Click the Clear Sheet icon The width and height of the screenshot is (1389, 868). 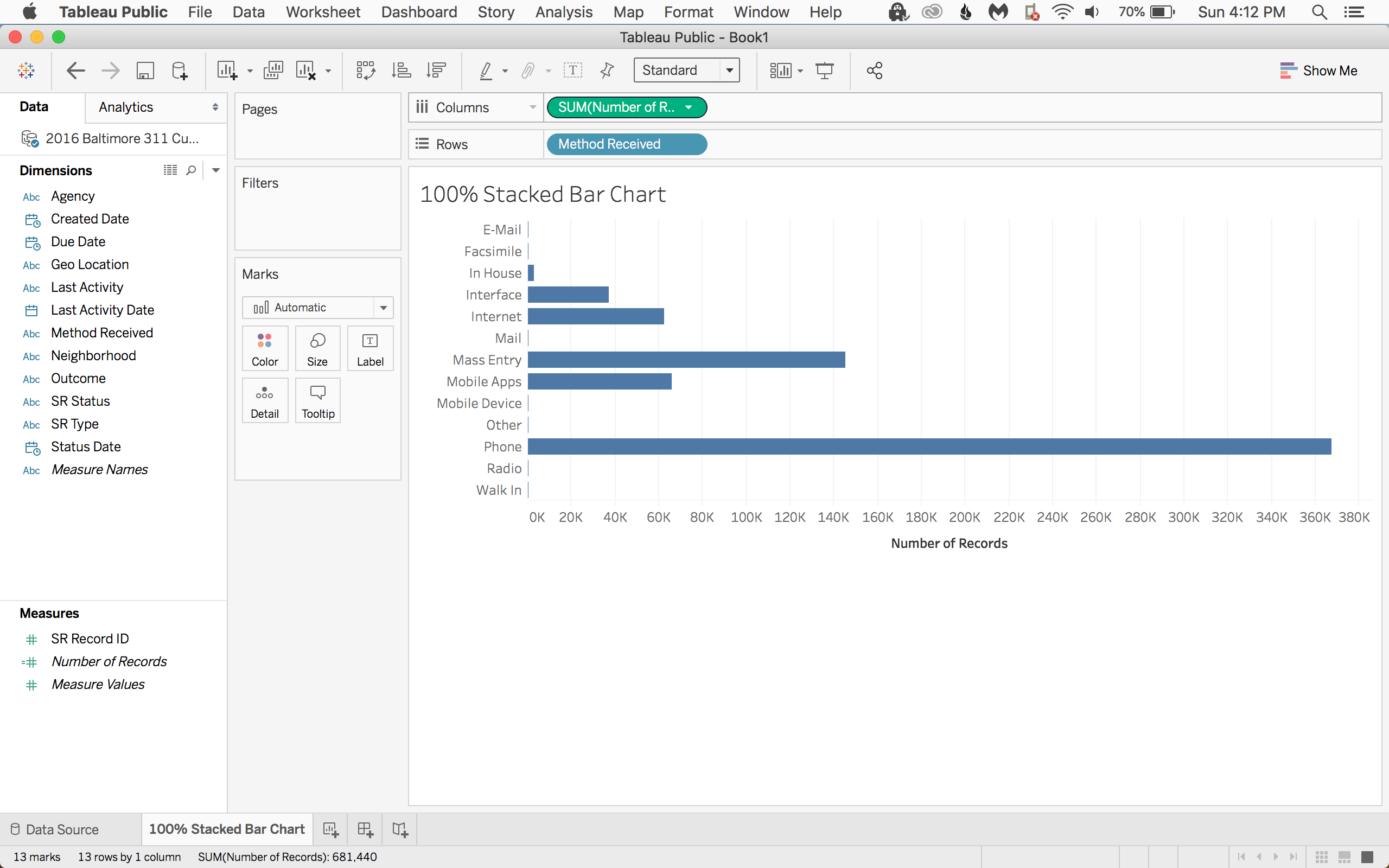coord(306,71)
